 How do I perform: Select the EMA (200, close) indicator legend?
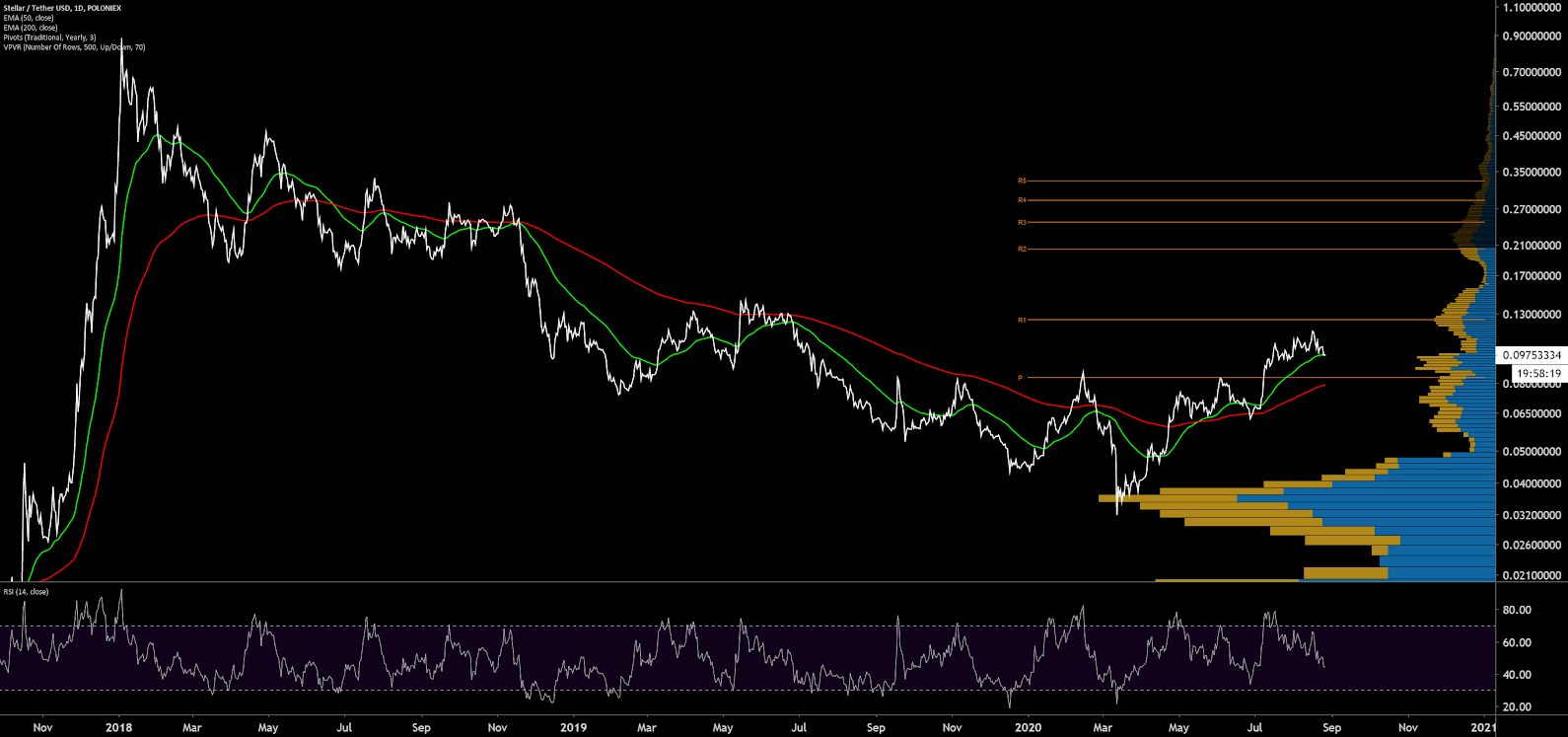(31, 28)
